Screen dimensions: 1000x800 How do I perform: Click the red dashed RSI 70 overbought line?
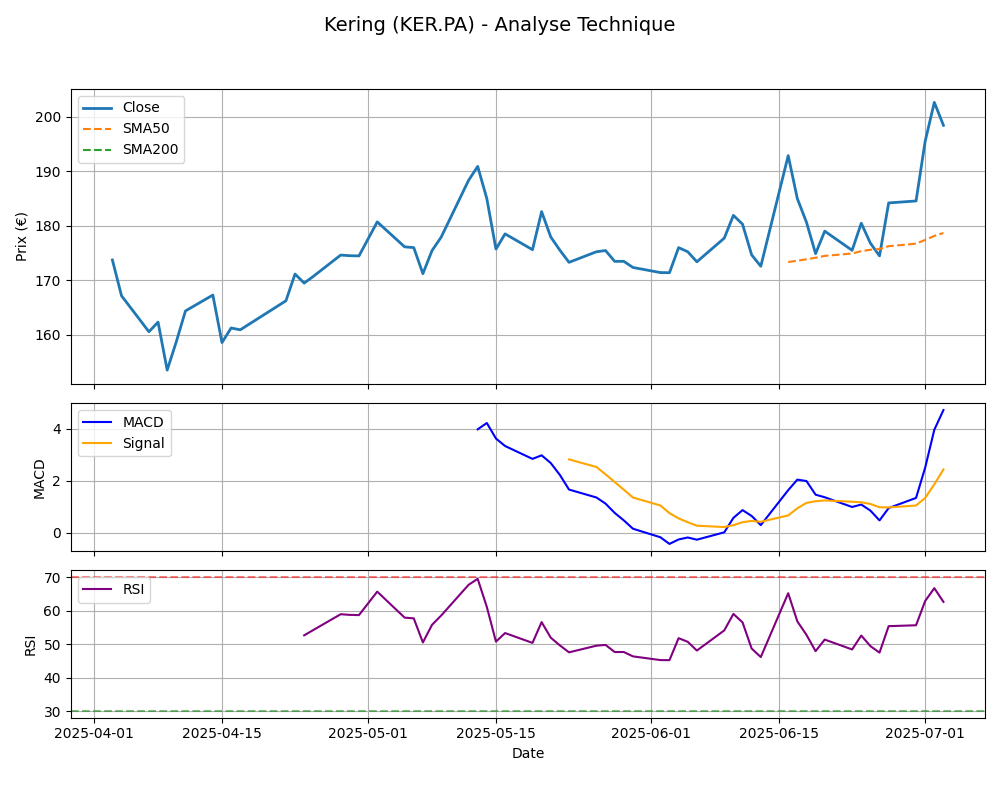coord(528,577)
